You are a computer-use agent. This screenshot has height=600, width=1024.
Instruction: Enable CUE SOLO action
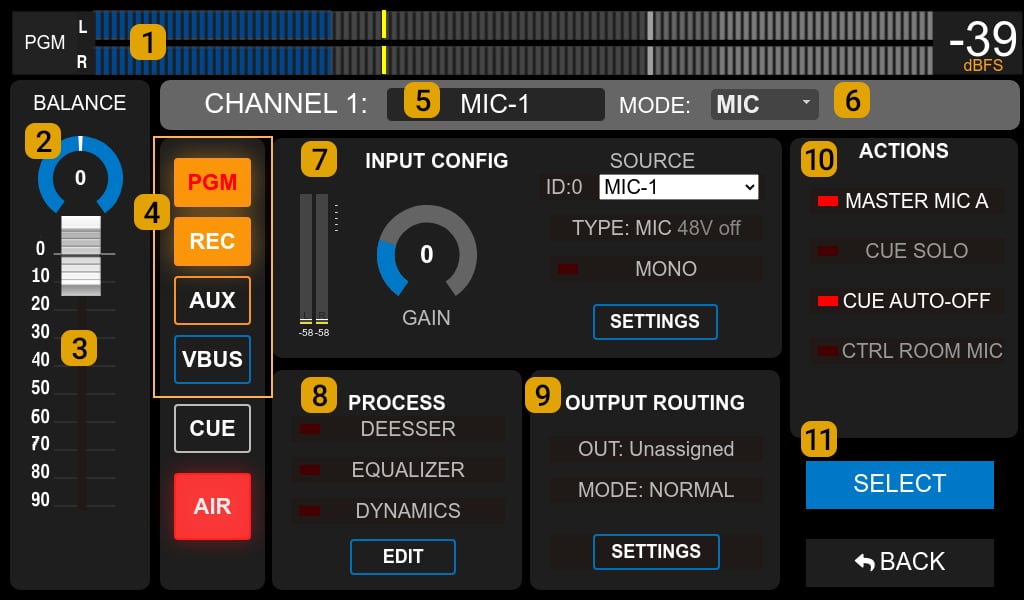click(907, 251)
